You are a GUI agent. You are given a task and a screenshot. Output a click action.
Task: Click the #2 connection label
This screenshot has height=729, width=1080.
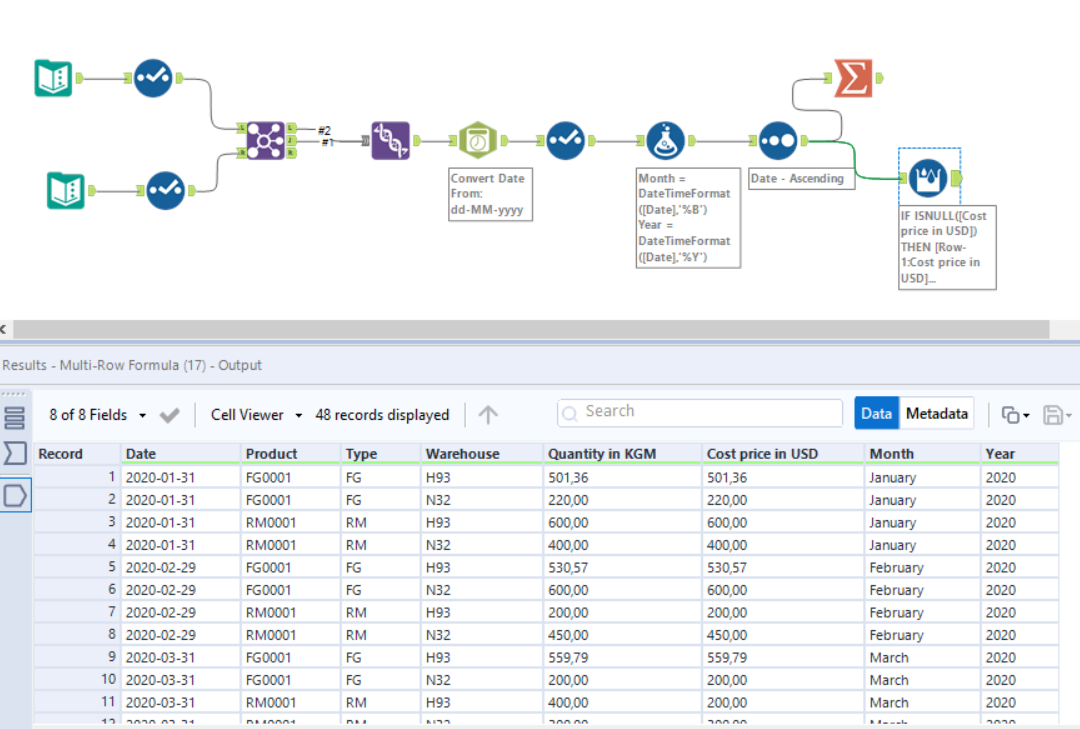(324, 130)
